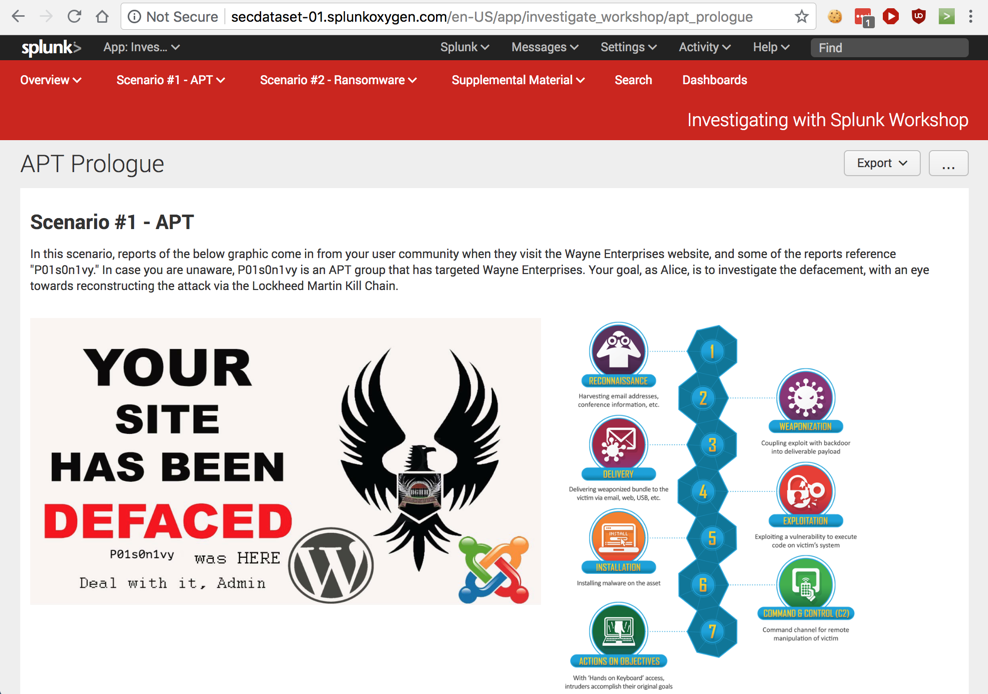The image size is (988, 694).
Task: Click the Scenario #1 - APT heading
Action: pyautogui.click(x=112, y=222)
